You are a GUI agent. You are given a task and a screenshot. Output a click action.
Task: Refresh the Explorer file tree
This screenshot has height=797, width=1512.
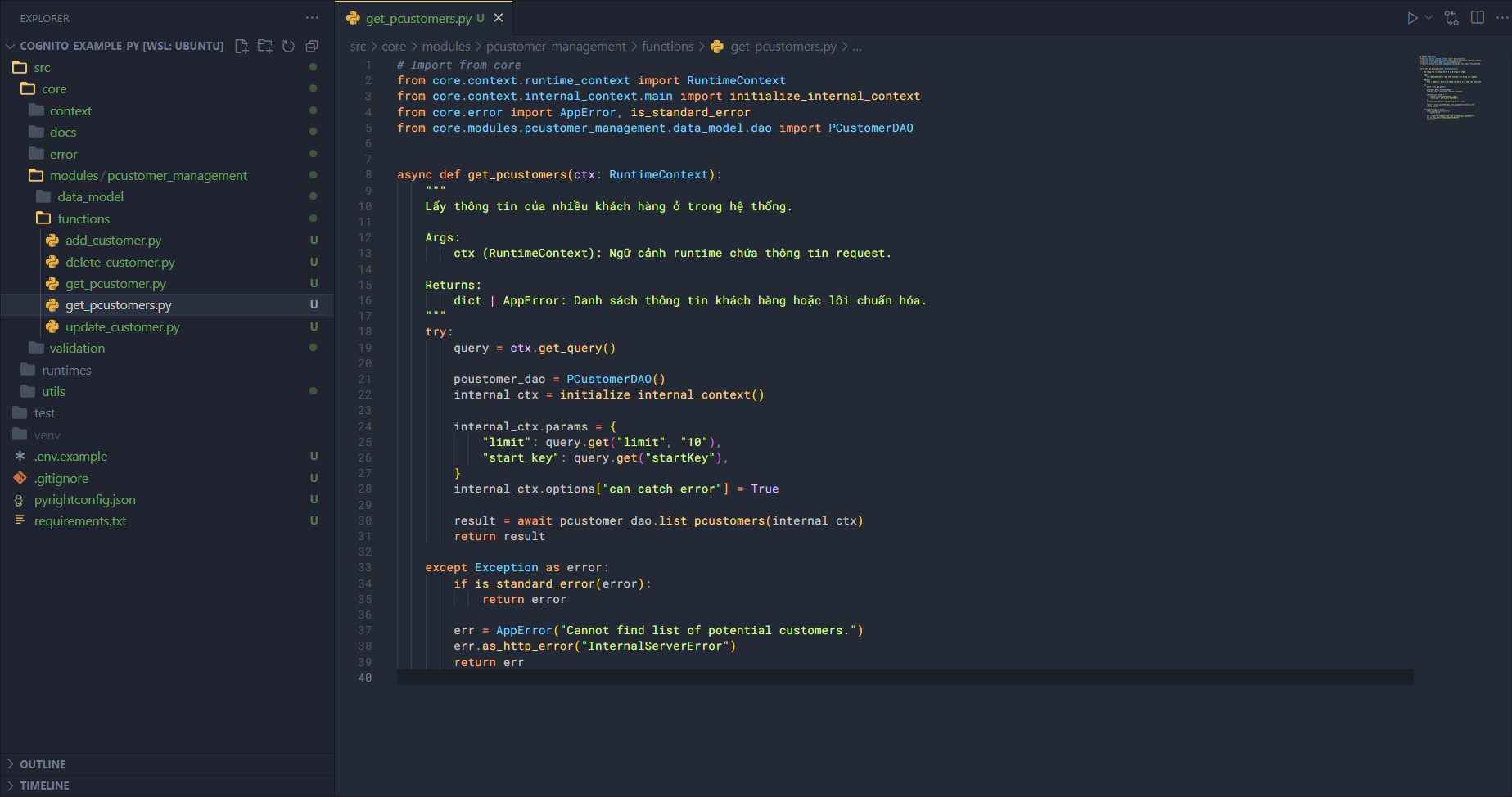coord(288,46)
